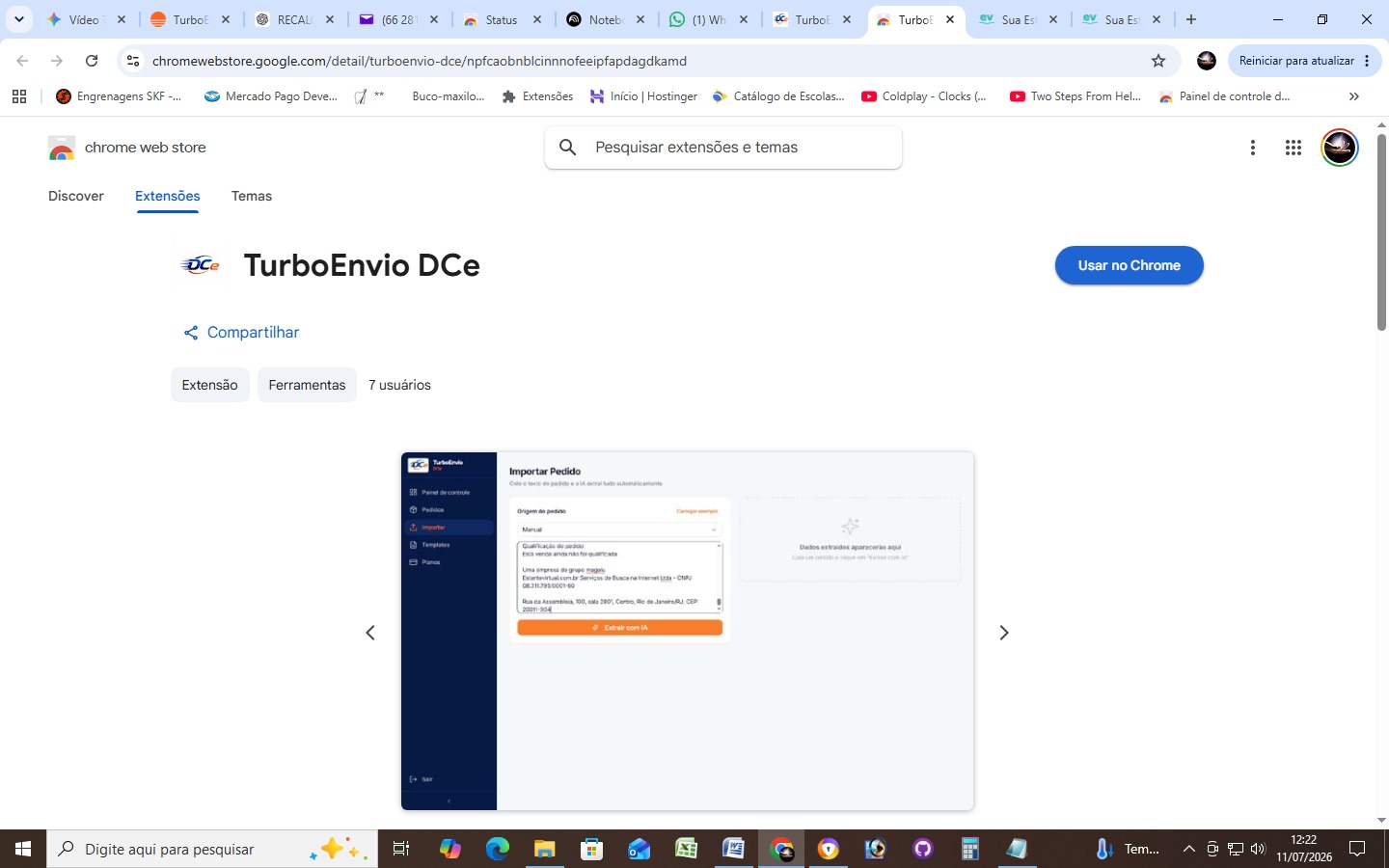Open GitHub Desktop from taskbar
This screenshot has height=868, width=1389.
tap(923, 849)
